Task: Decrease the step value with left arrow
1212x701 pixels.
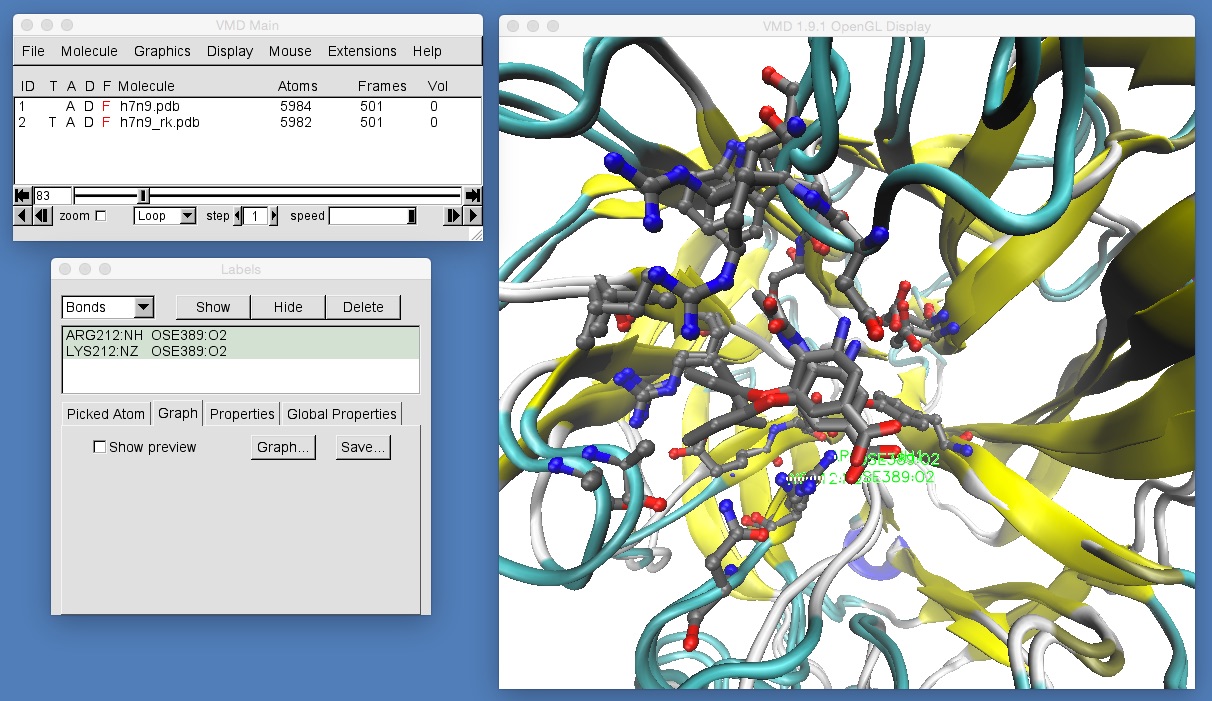Action: pyautogui.click(x=238, y=216)
